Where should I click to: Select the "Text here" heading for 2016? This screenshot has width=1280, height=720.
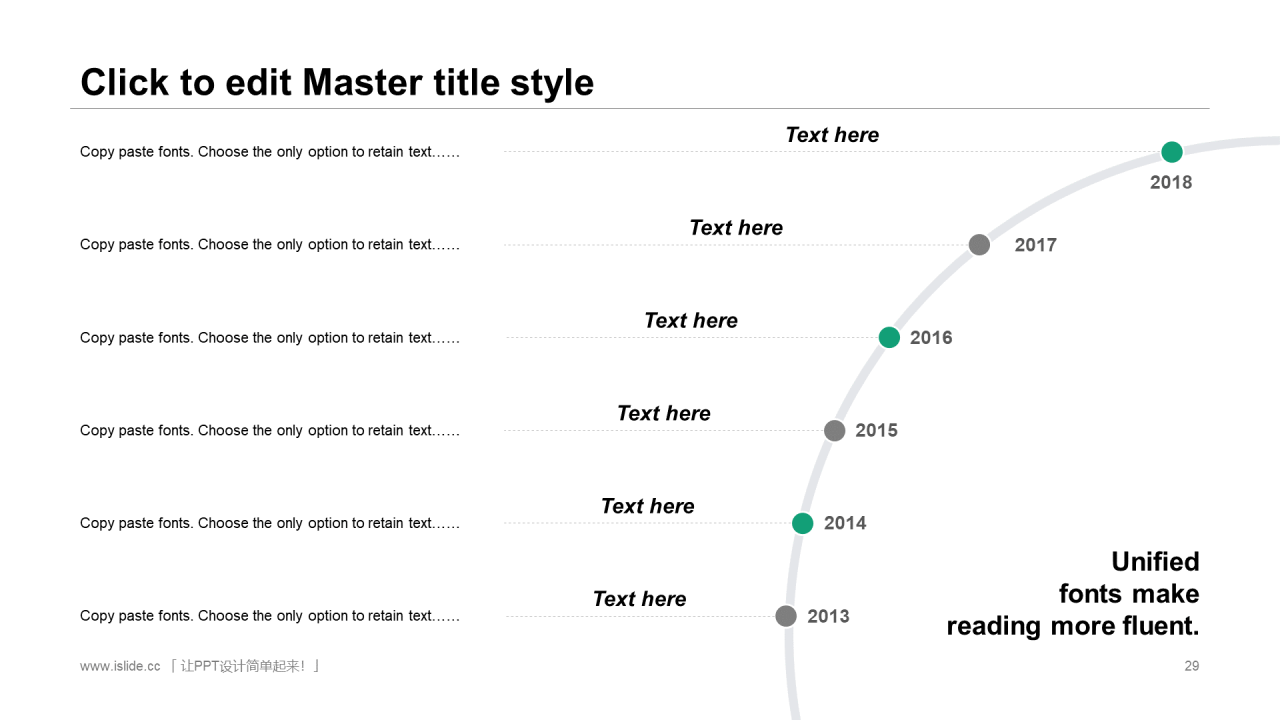pyautogui.click(x=691, y=321)
